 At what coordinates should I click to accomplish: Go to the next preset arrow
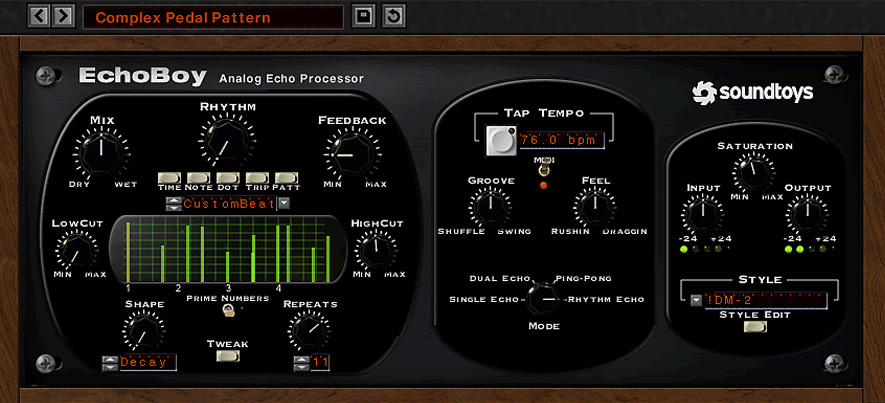[x=64, y=16]
